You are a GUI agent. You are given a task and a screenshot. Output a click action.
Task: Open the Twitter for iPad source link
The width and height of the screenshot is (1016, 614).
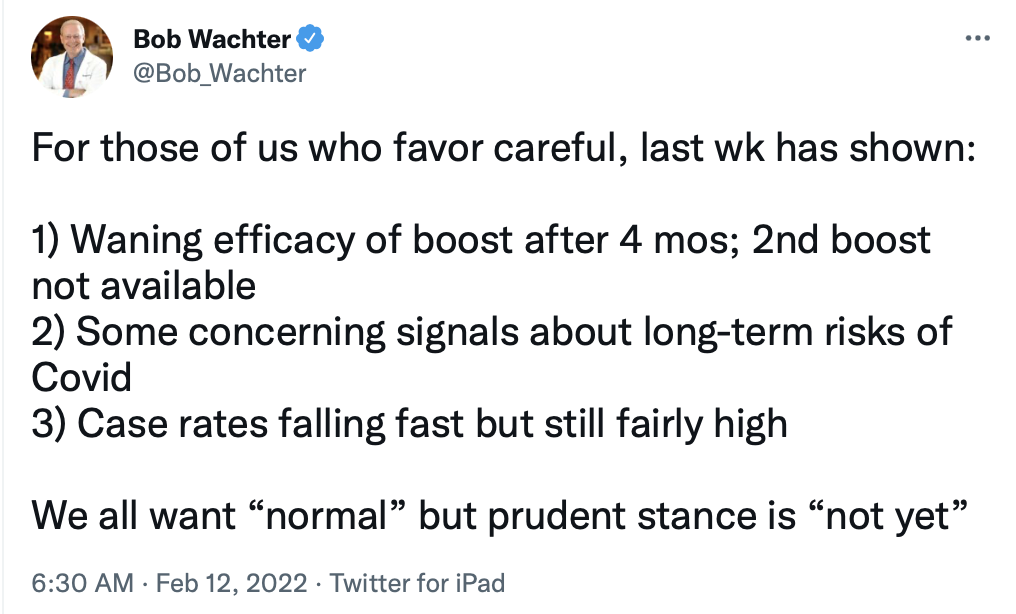(417, 582)
